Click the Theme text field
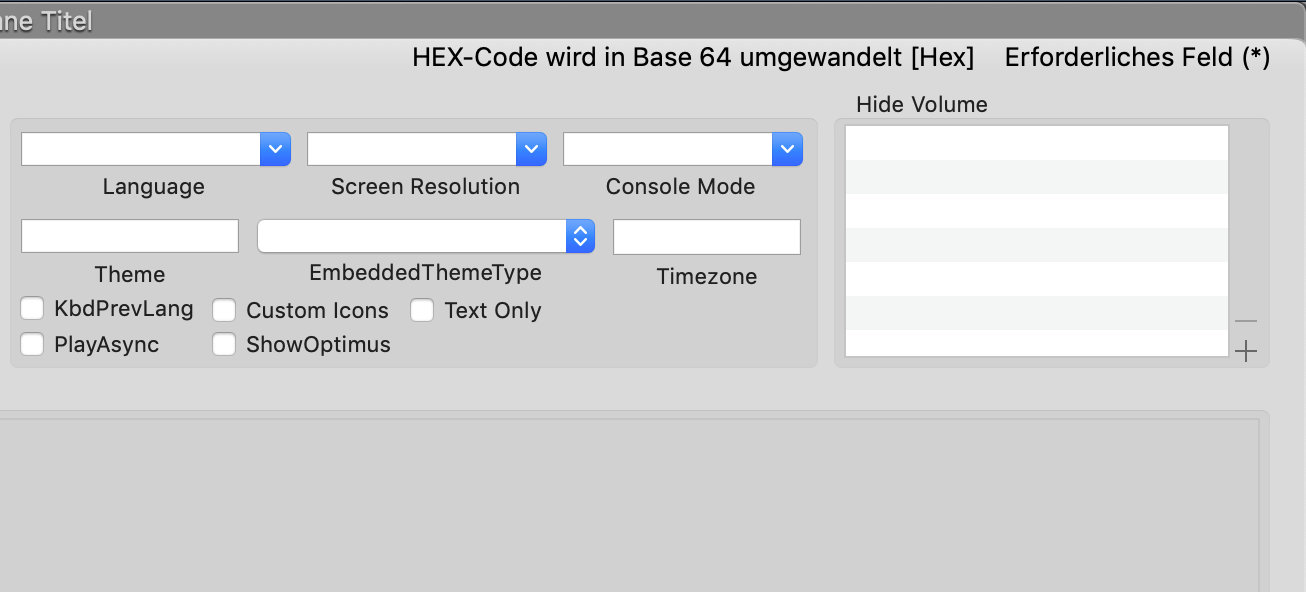The width and height of the screenshot is (1306, 592). click(x=130, y=236)
